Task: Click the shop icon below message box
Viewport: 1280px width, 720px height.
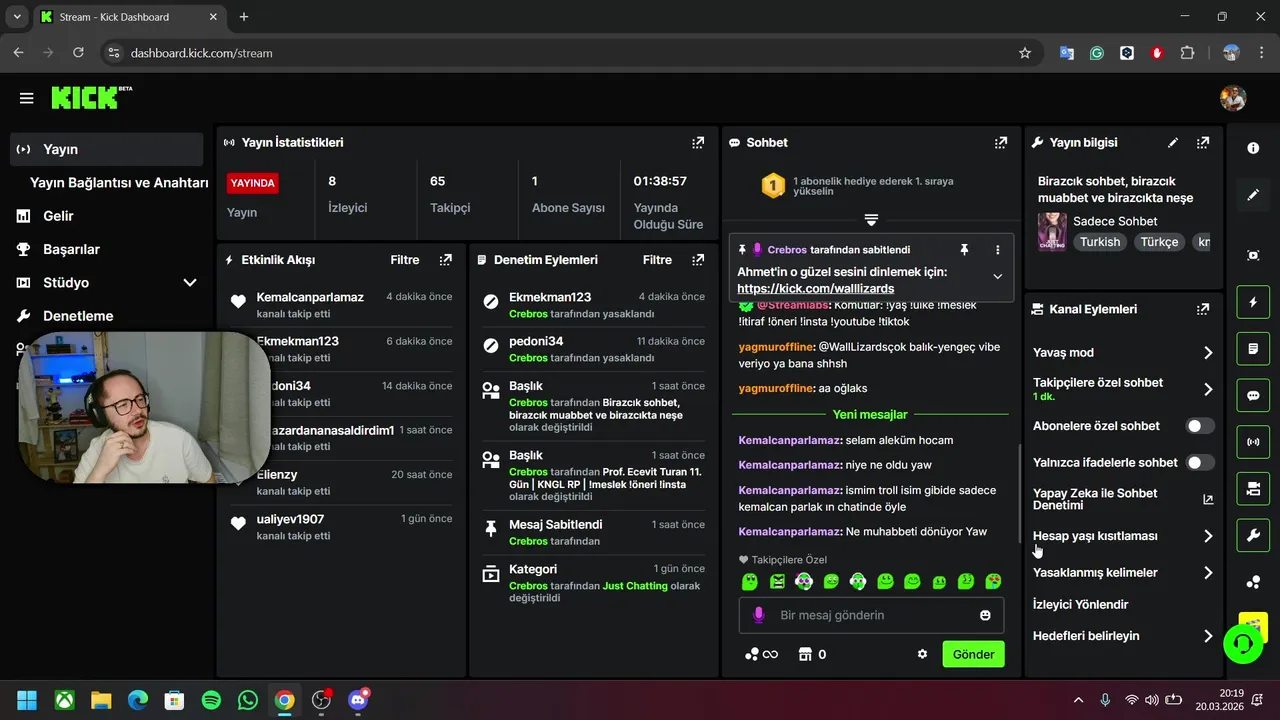Action: (805, 654)
